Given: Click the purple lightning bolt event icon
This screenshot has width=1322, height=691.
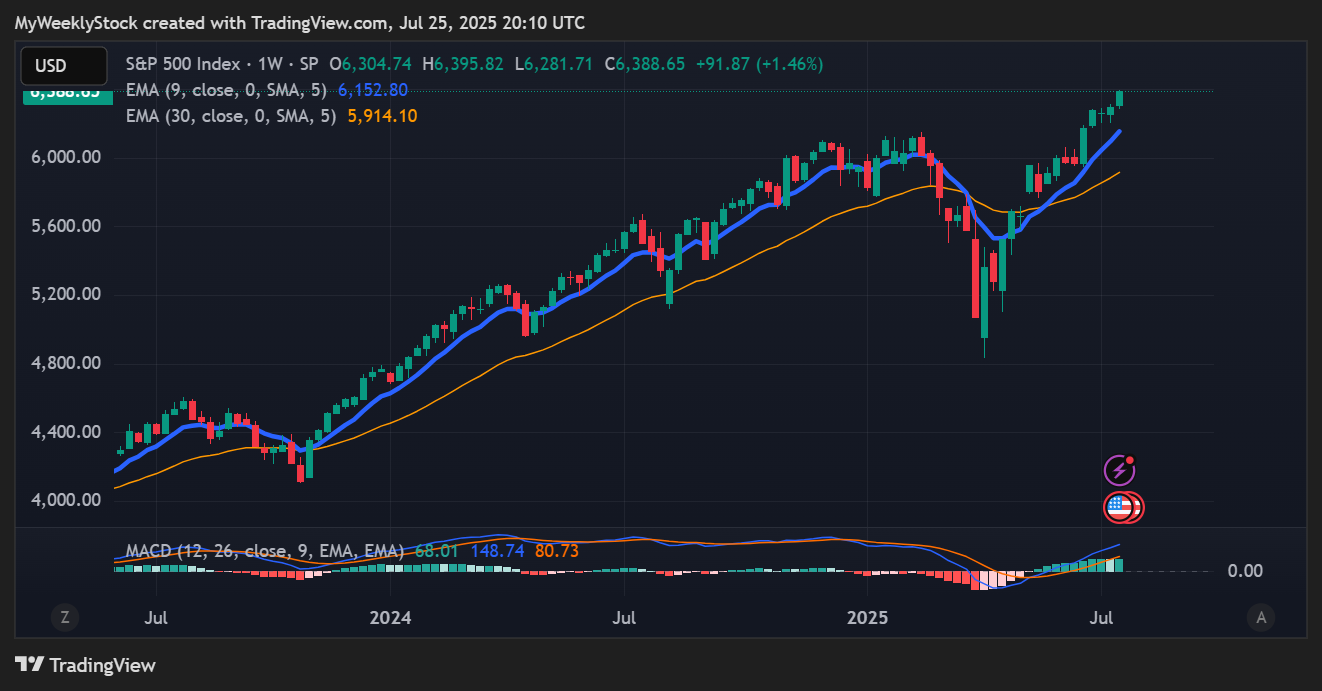Looking at the screenshot, I should pyautogui.click(x=1119, y=470).
